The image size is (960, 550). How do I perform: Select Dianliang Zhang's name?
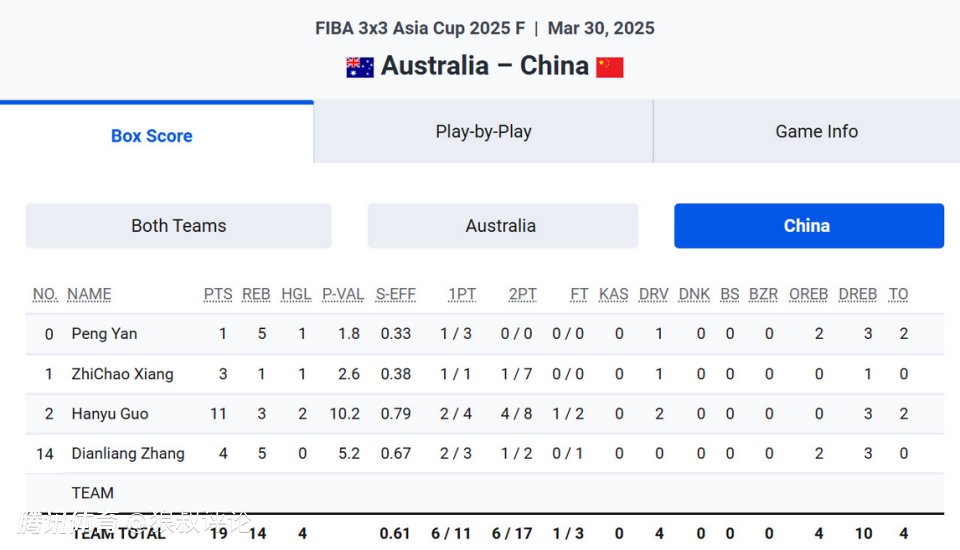click(x=128, y=454)
